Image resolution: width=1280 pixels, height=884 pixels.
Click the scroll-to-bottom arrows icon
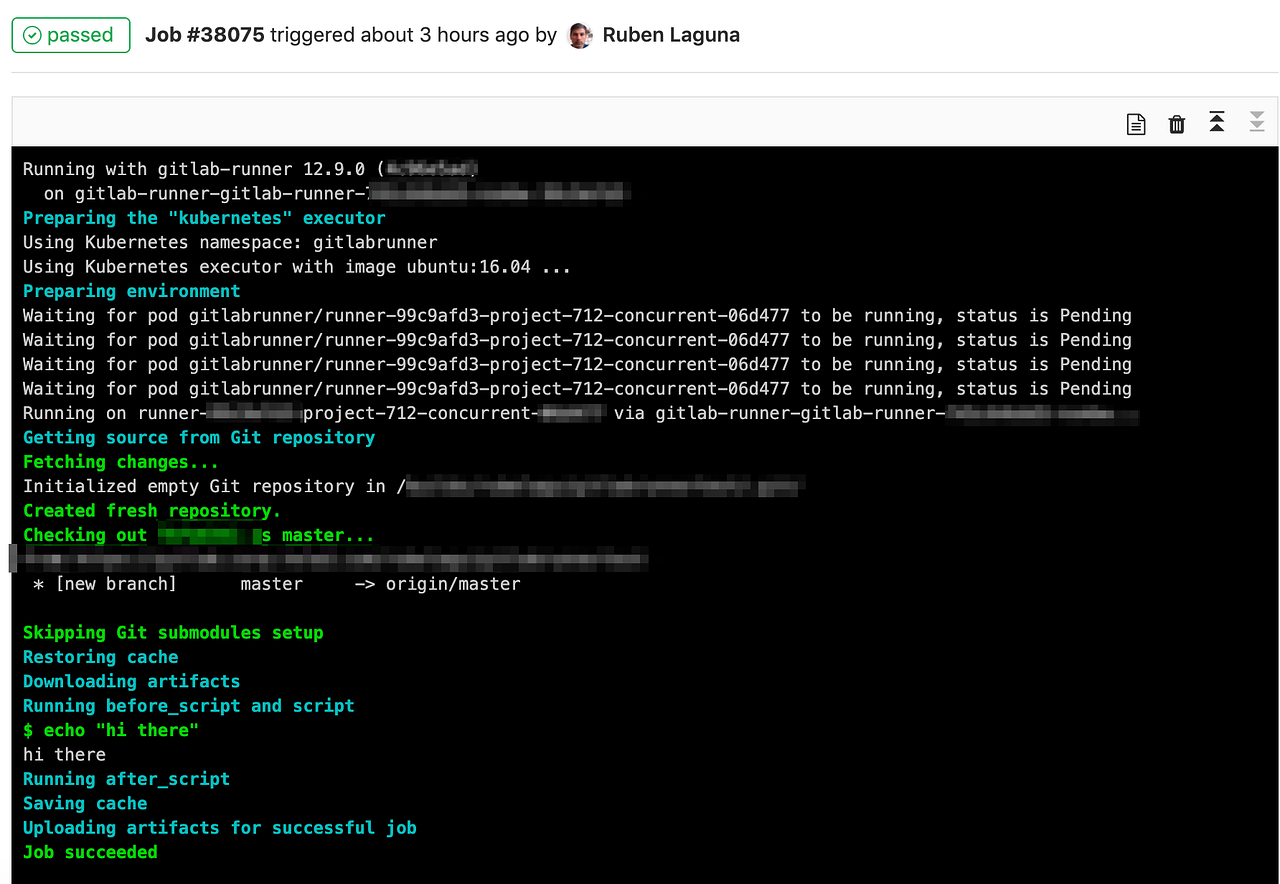(1256, 122)
